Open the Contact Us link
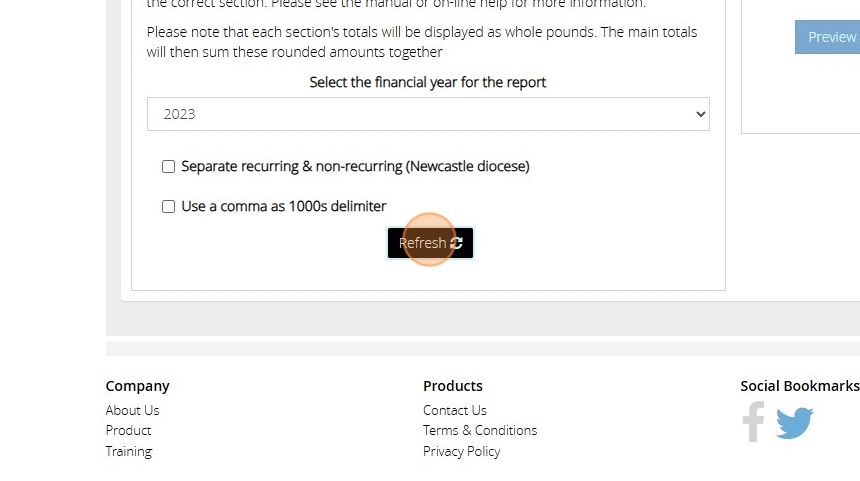Screen dimensions: 860x481 point(454,410)
